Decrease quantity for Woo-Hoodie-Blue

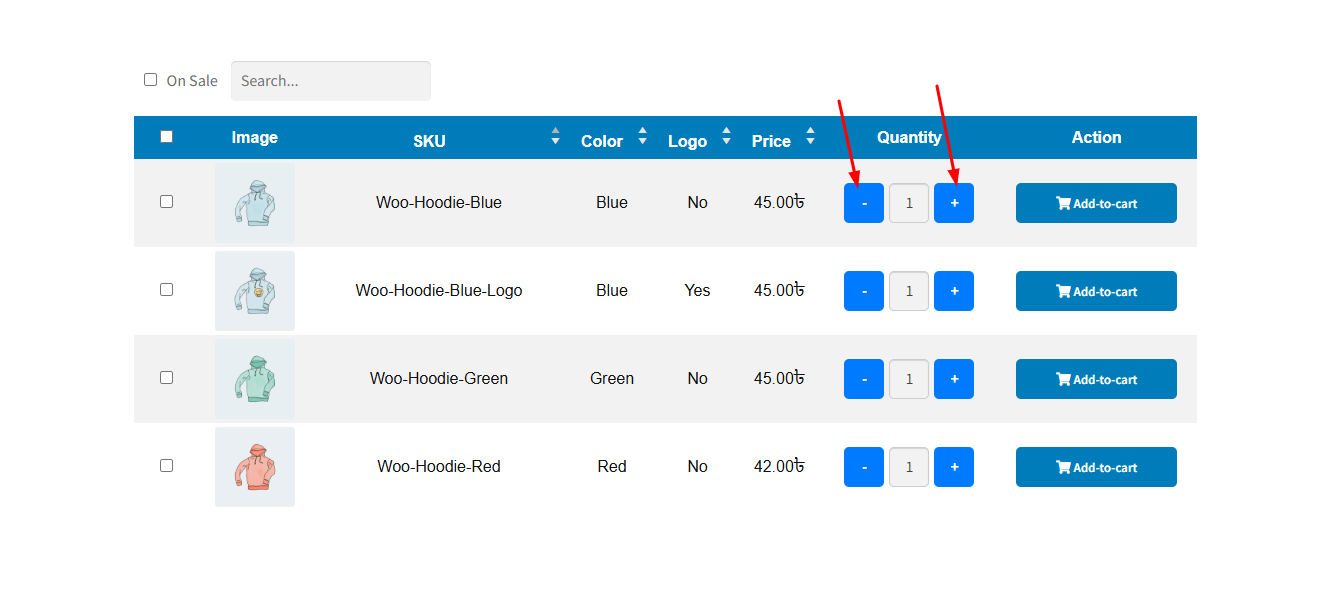point(863,203)
